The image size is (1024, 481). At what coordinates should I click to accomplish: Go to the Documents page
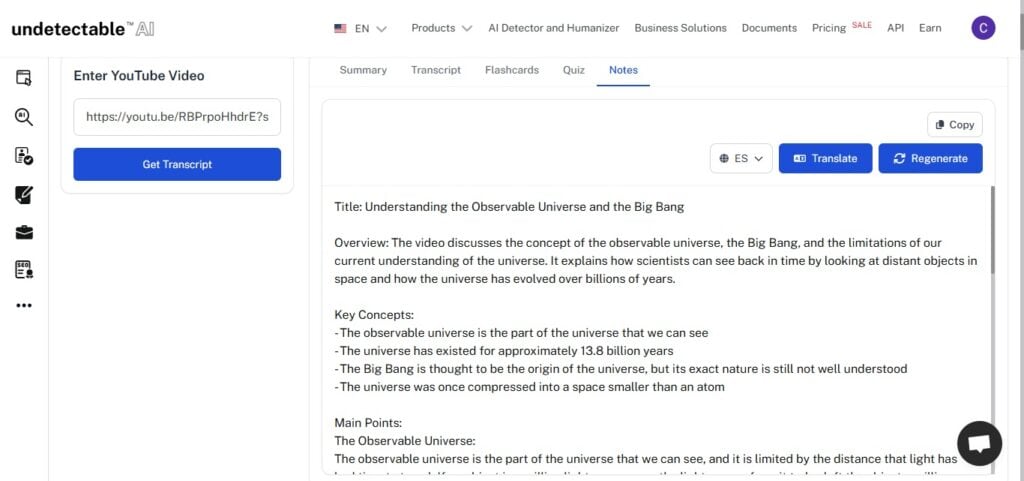(x=769, y=28)
